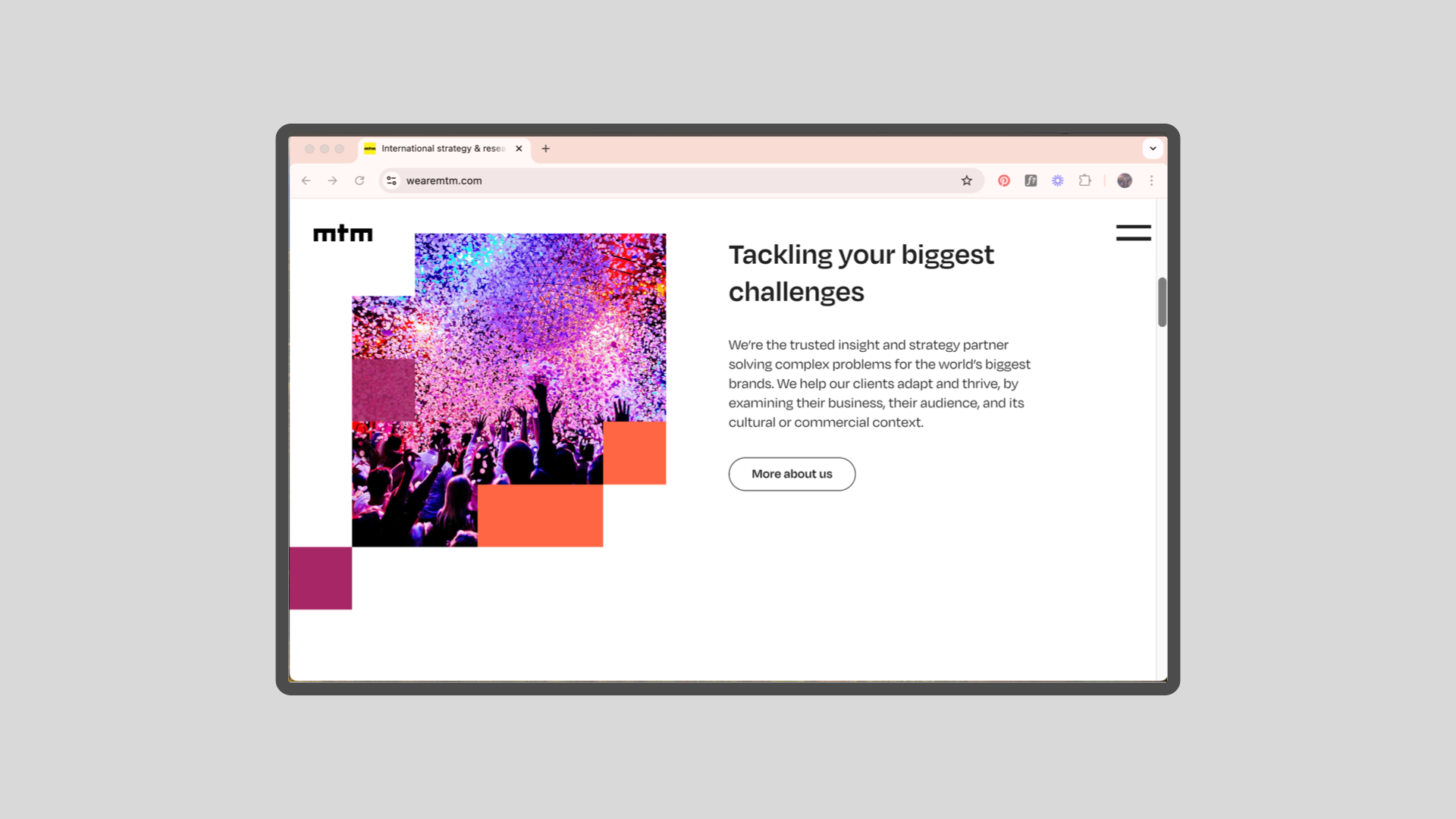Click the mtm logo link

coord(343,234)
